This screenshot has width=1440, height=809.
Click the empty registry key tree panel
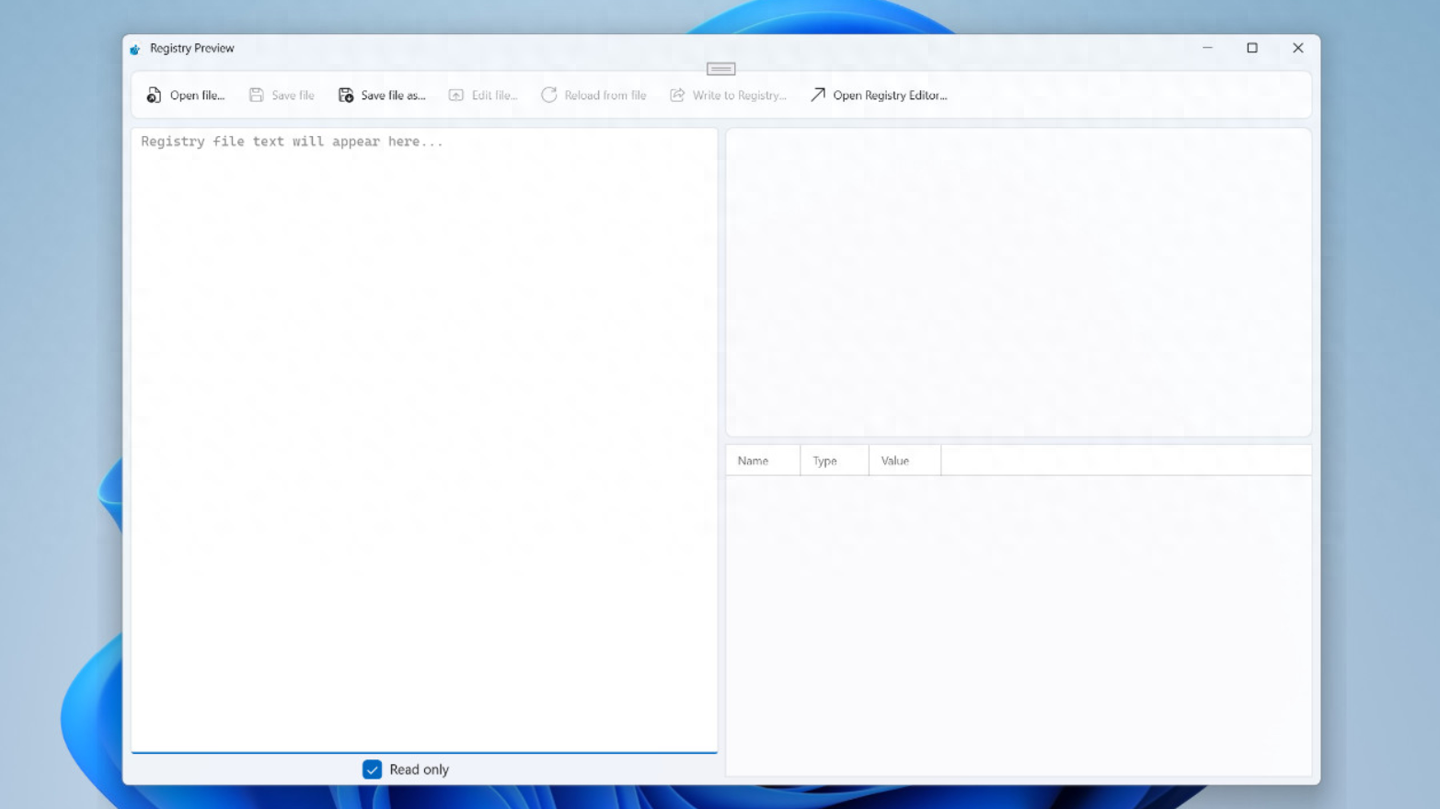tap(1018, 282)
